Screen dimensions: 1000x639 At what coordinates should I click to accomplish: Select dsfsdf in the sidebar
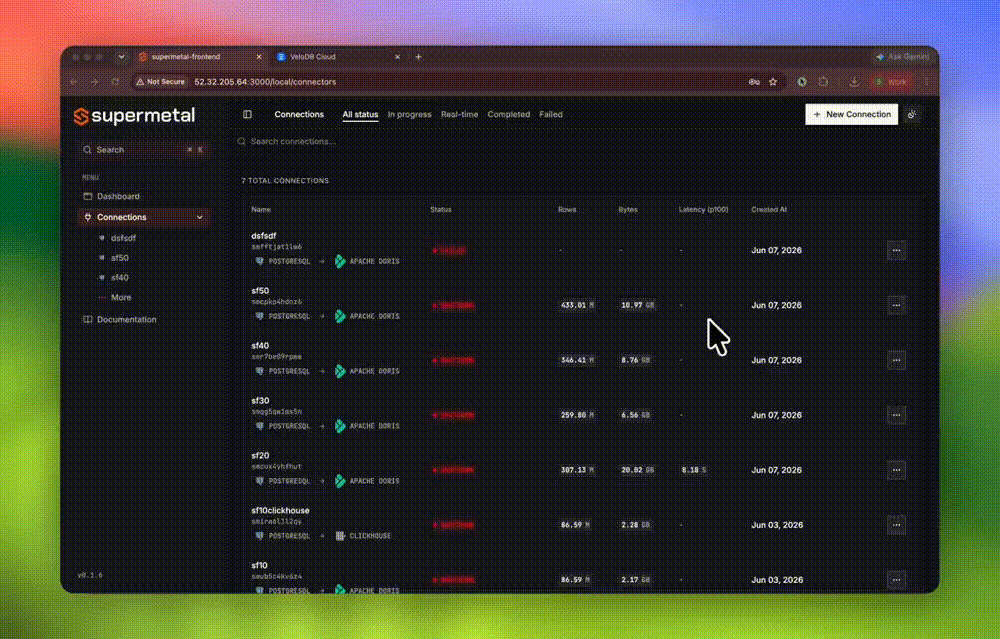point(123,238)
